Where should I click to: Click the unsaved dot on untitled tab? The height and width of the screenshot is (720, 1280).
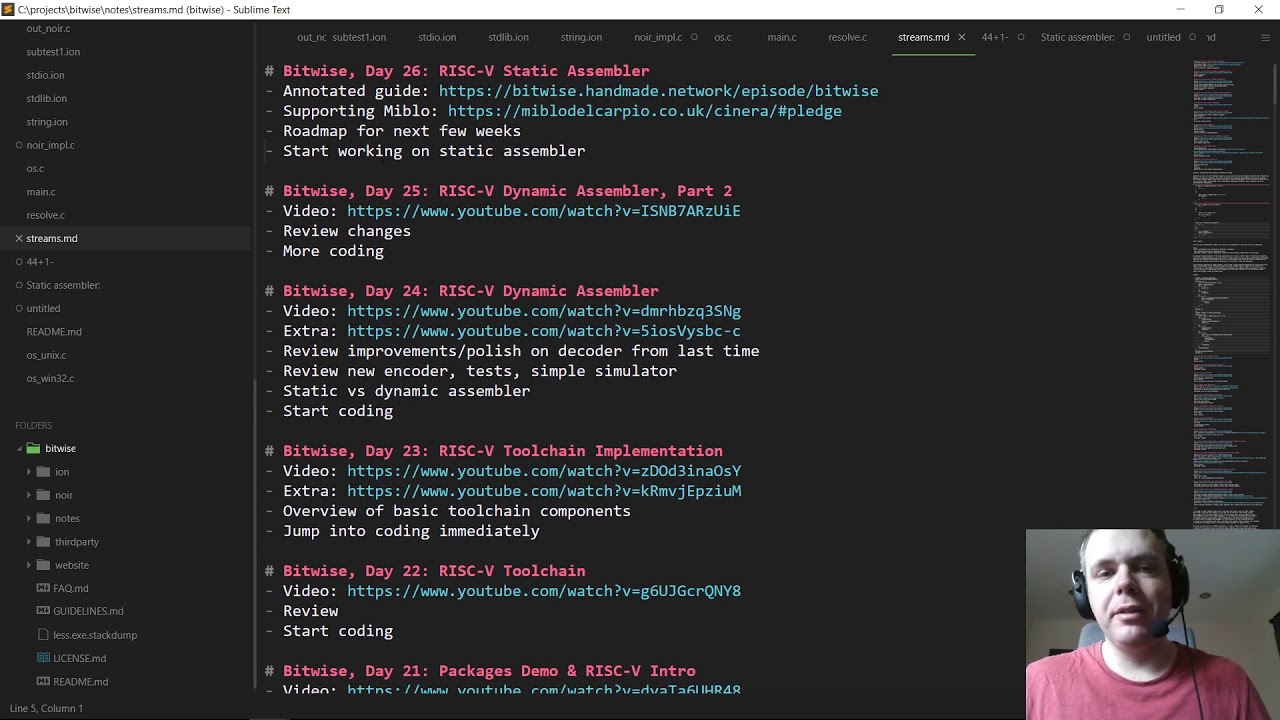click(x=1192, y=37)
